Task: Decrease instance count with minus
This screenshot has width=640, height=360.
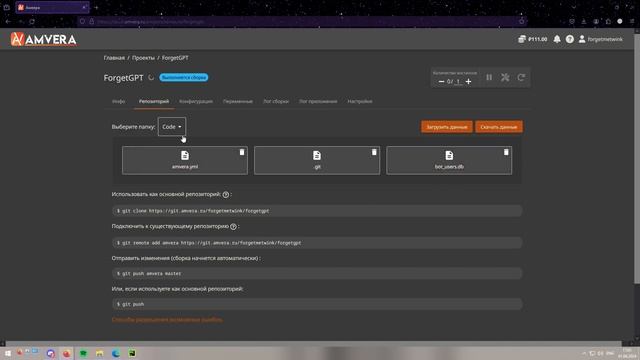Action: pos(441,82)
